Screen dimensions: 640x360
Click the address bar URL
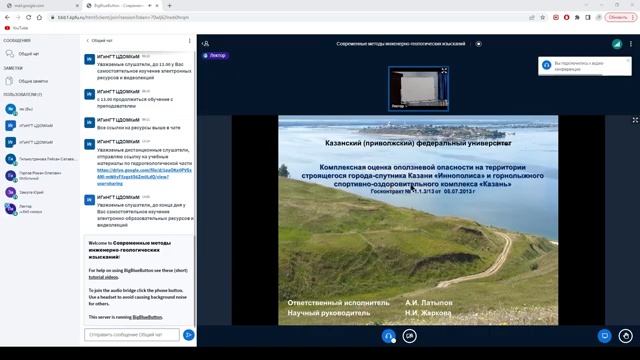123,17
